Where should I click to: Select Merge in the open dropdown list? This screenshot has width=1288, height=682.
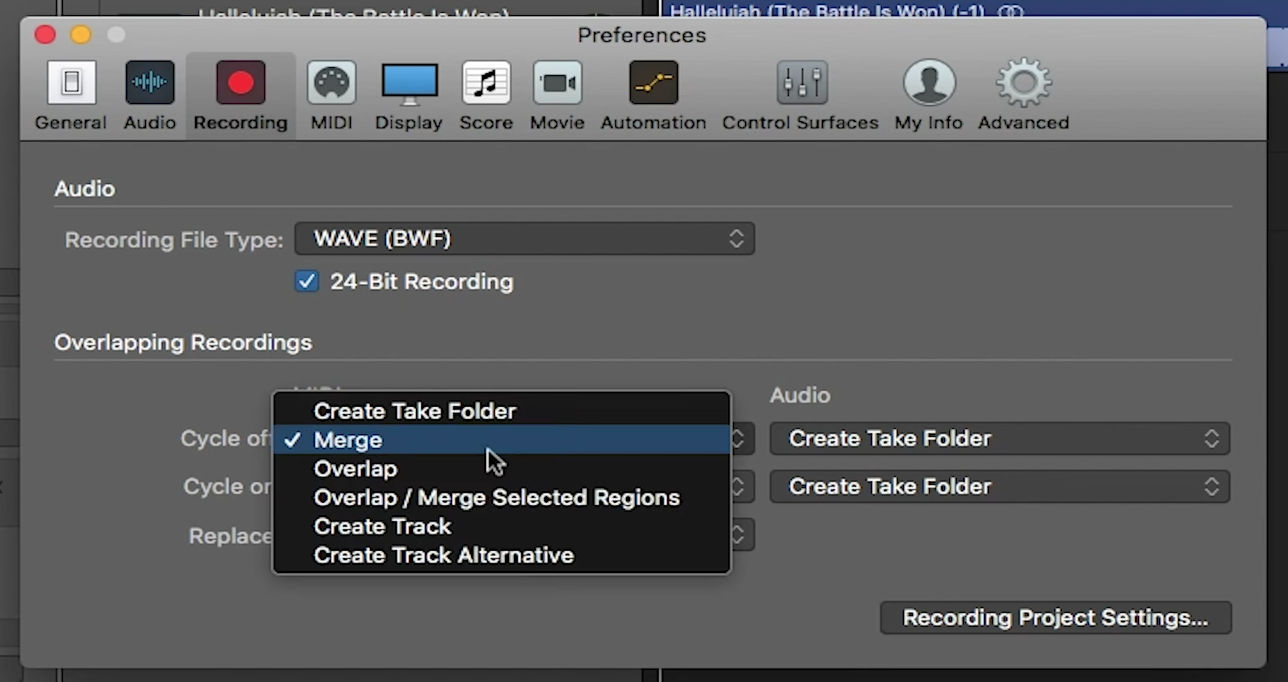(348, 440)
